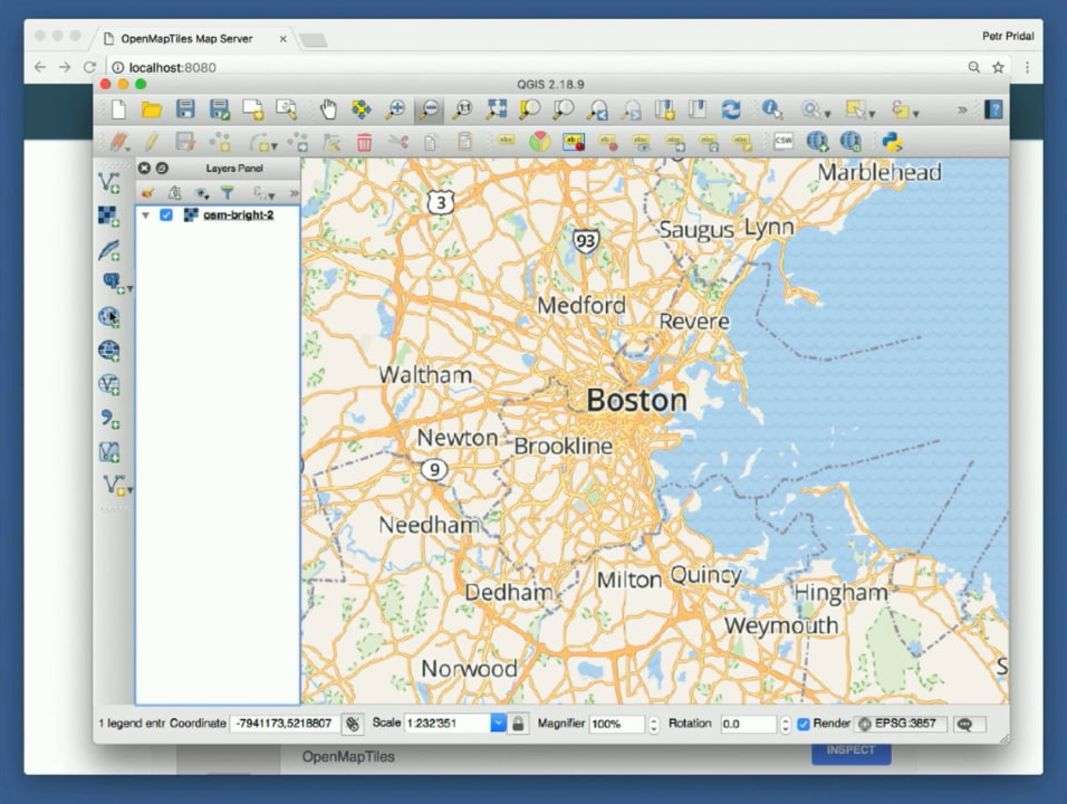
Task: Click the Identify Features tool
Action: [772, 110]
